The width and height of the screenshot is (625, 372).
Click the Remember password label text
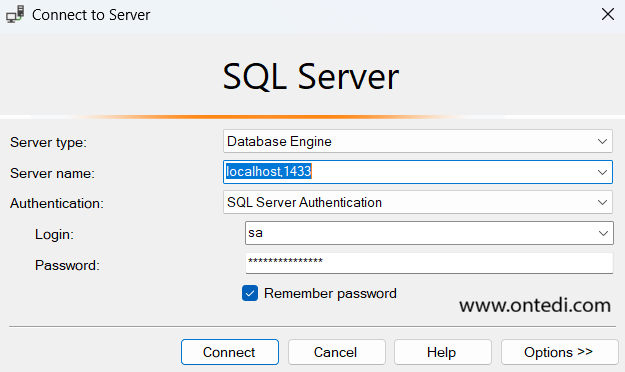click(x=330, y=294)
